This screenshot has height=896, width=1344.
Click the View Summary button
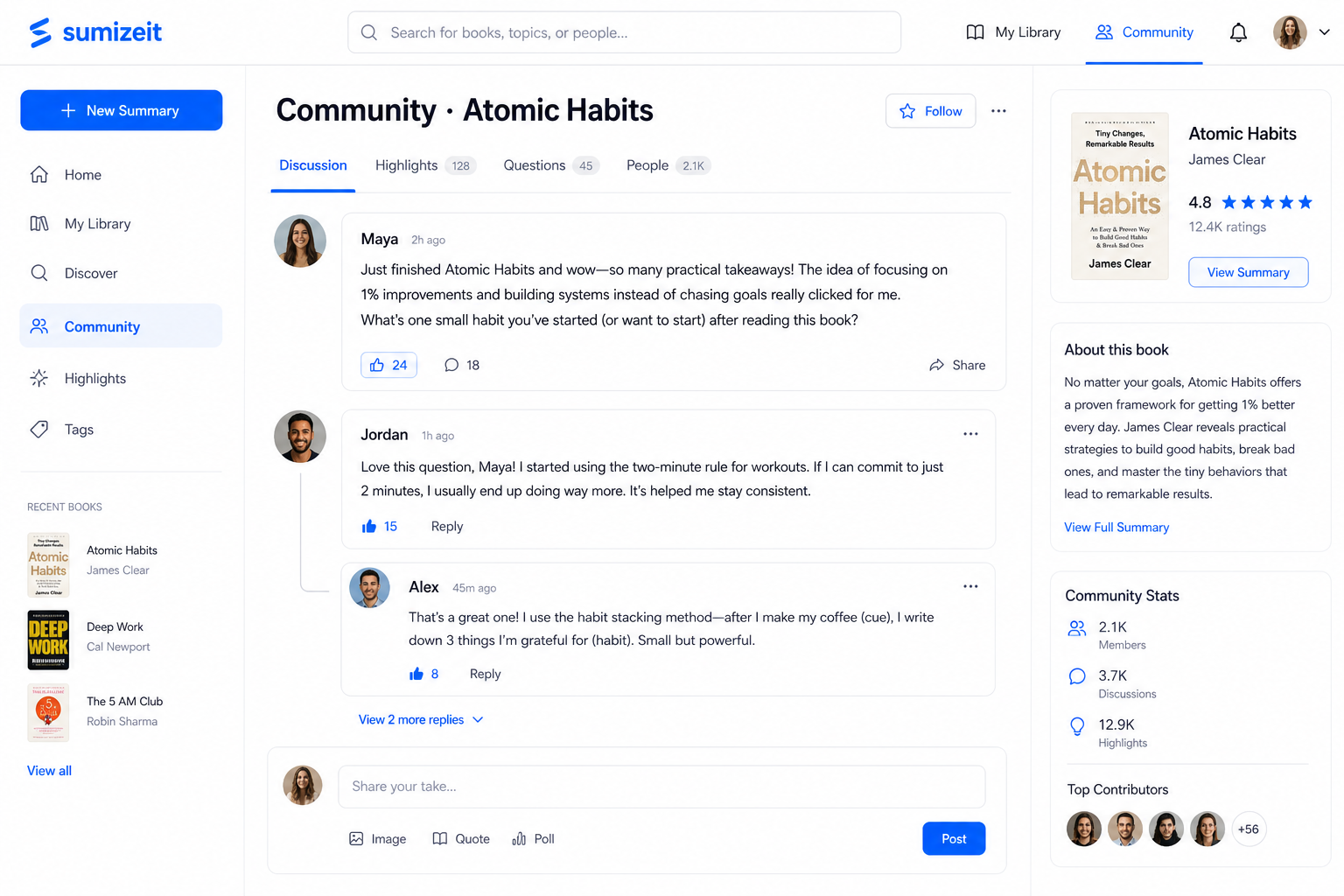[1248, 272]
